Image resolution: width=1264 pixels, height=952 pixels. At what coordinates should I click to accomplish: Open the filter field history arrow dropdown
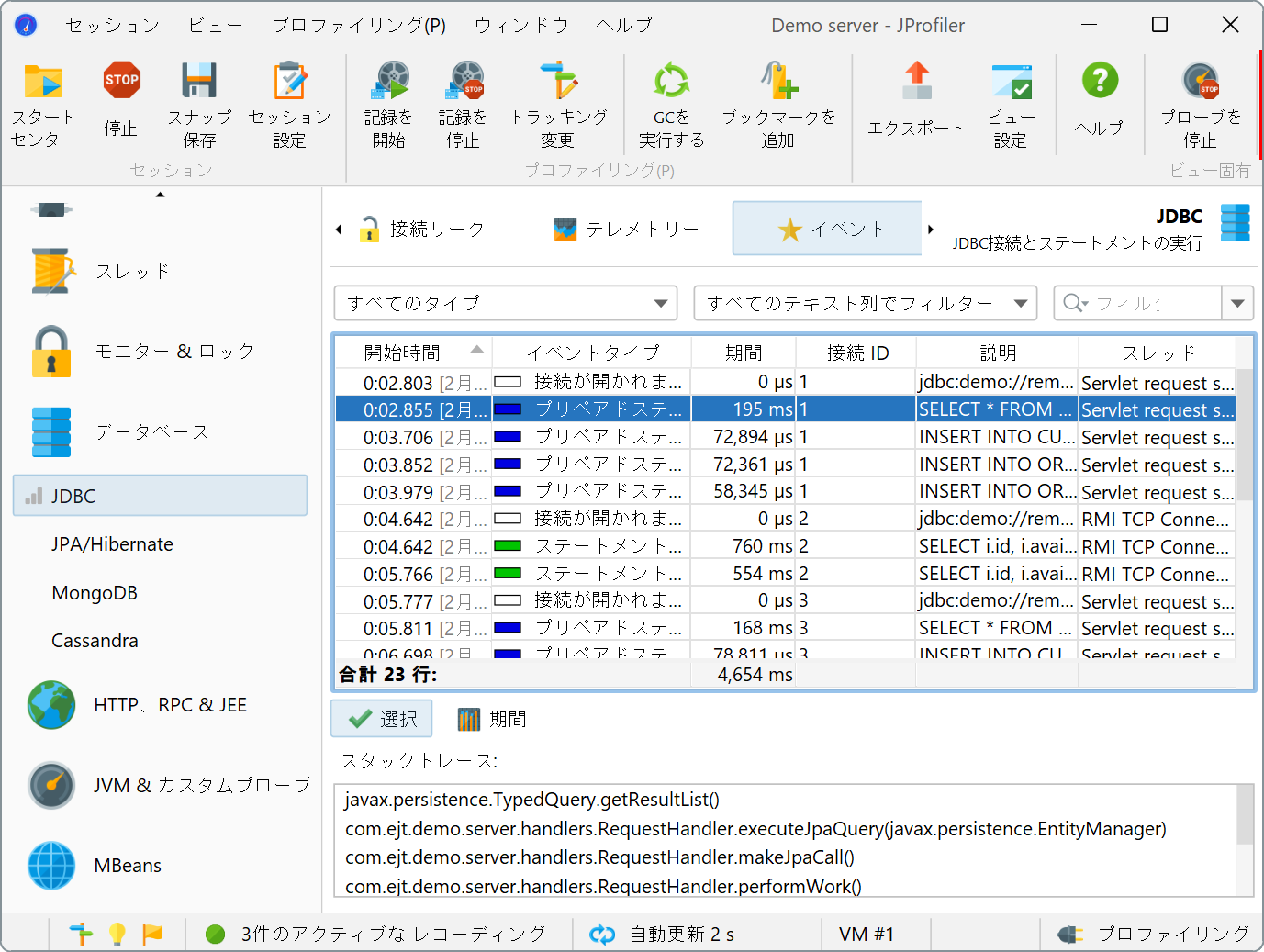pyautogui.click(x=1237, y=303)
